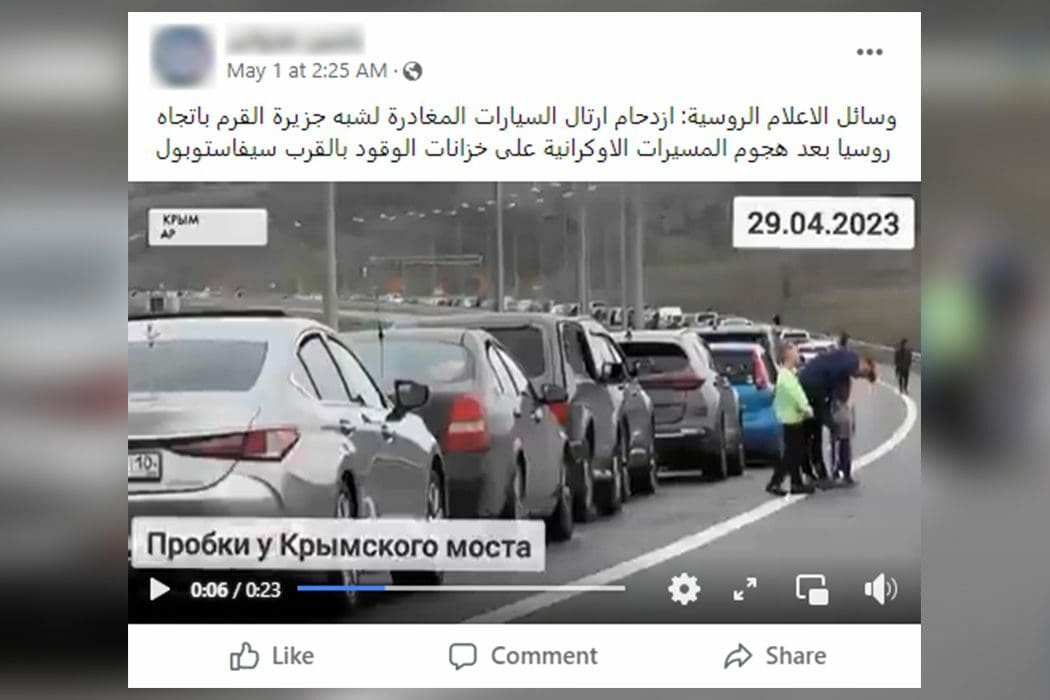Viewport: 1050px width, 700px height.
Task: Mute the video volume speaker icon
Action: 880,589
